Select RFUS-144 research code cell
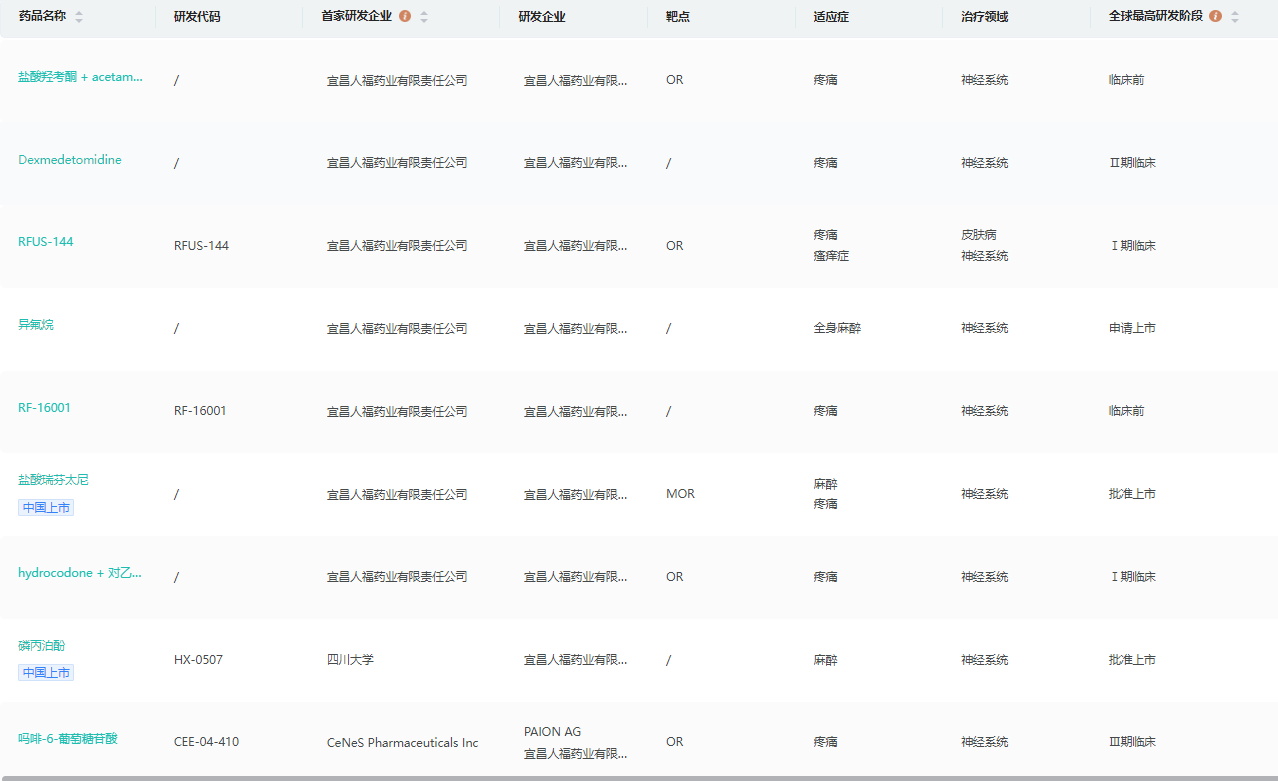Viewport: 1278px width, 781px height. pyautogui.click(x=201, y=246)
